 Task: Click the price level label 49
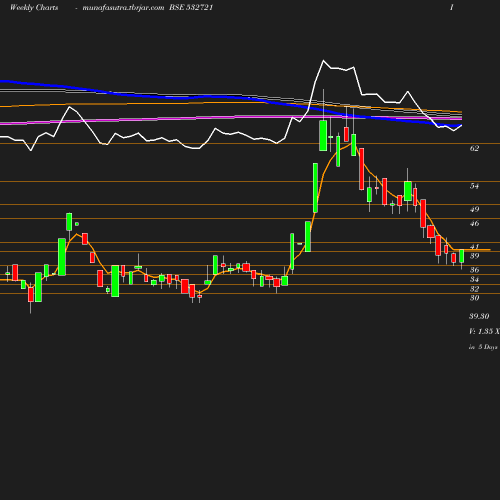coord(474,209)
